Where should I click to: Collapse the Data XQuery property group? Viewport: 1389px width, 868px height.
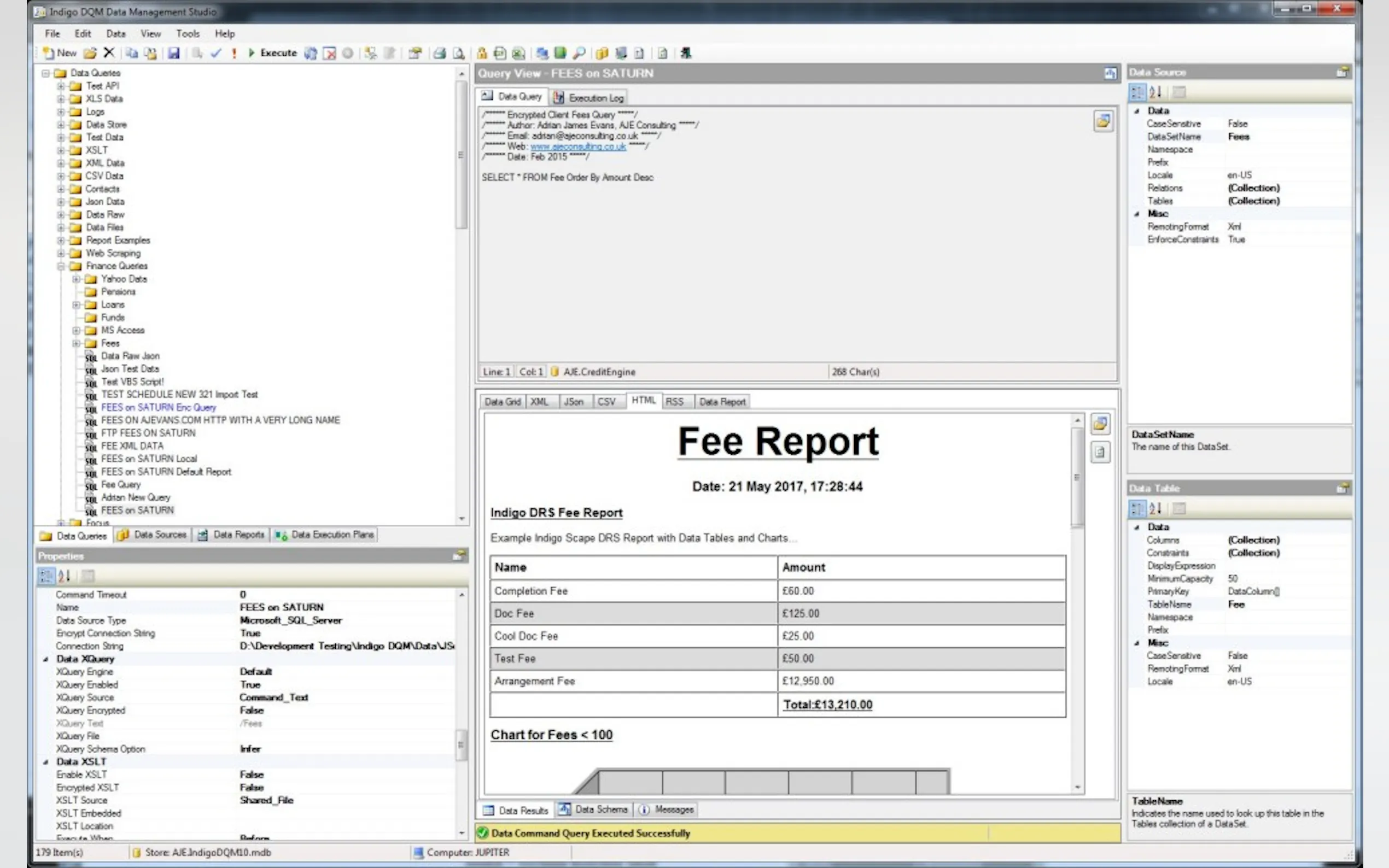pos(46,659)
